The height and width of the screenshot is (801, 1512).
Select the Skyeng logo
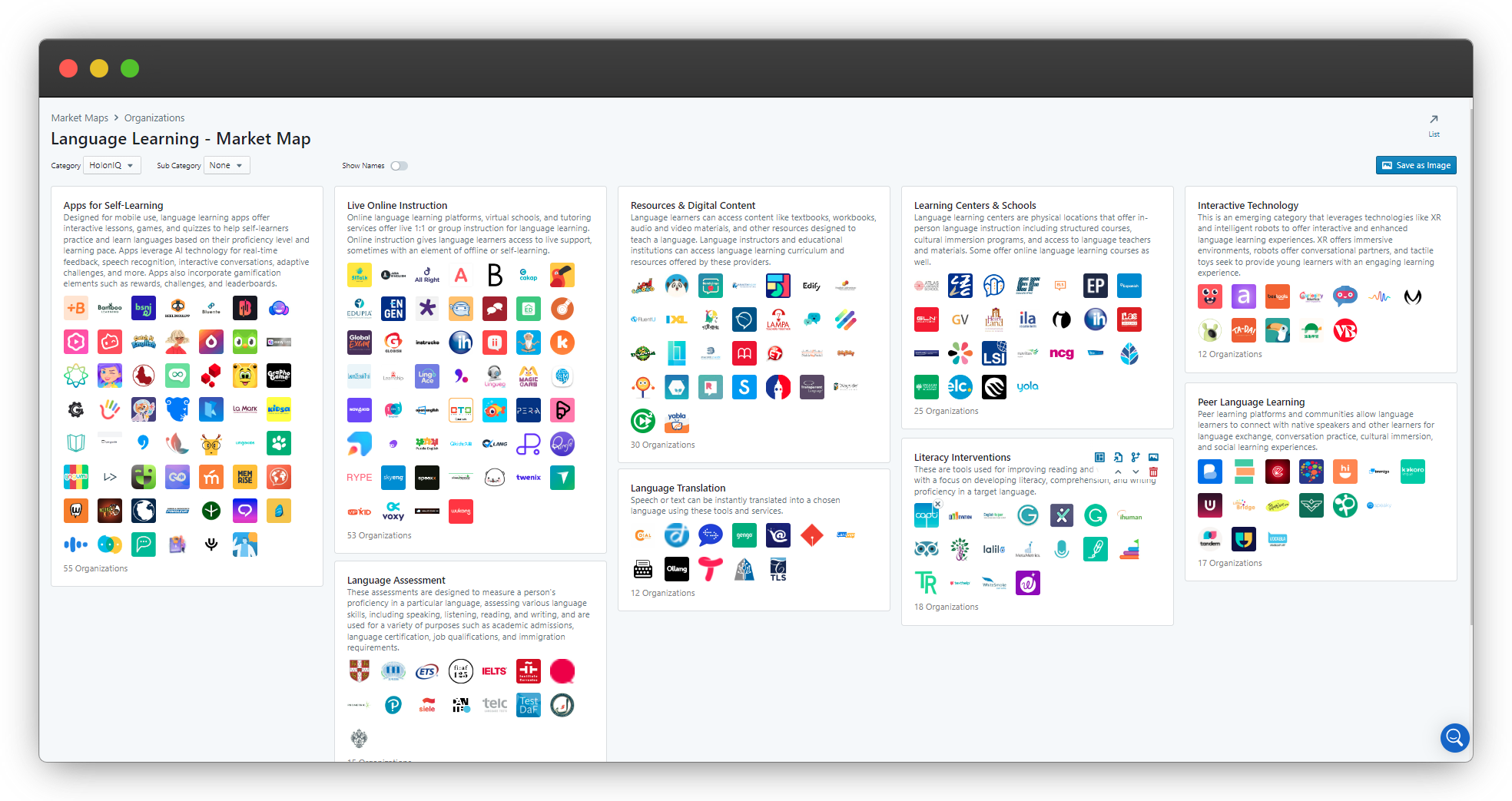pyautogui.click(x=393, y=478)
